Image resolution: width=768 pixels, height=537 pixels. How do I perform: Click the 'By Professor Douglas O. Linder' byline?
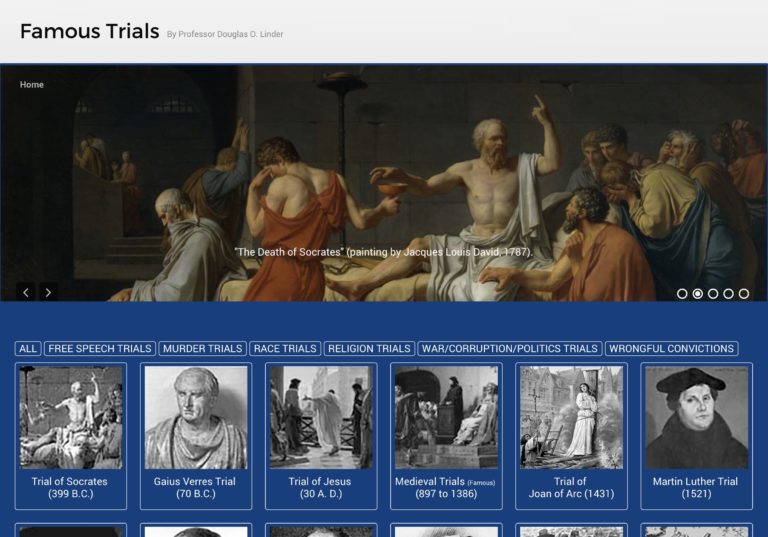225,34
